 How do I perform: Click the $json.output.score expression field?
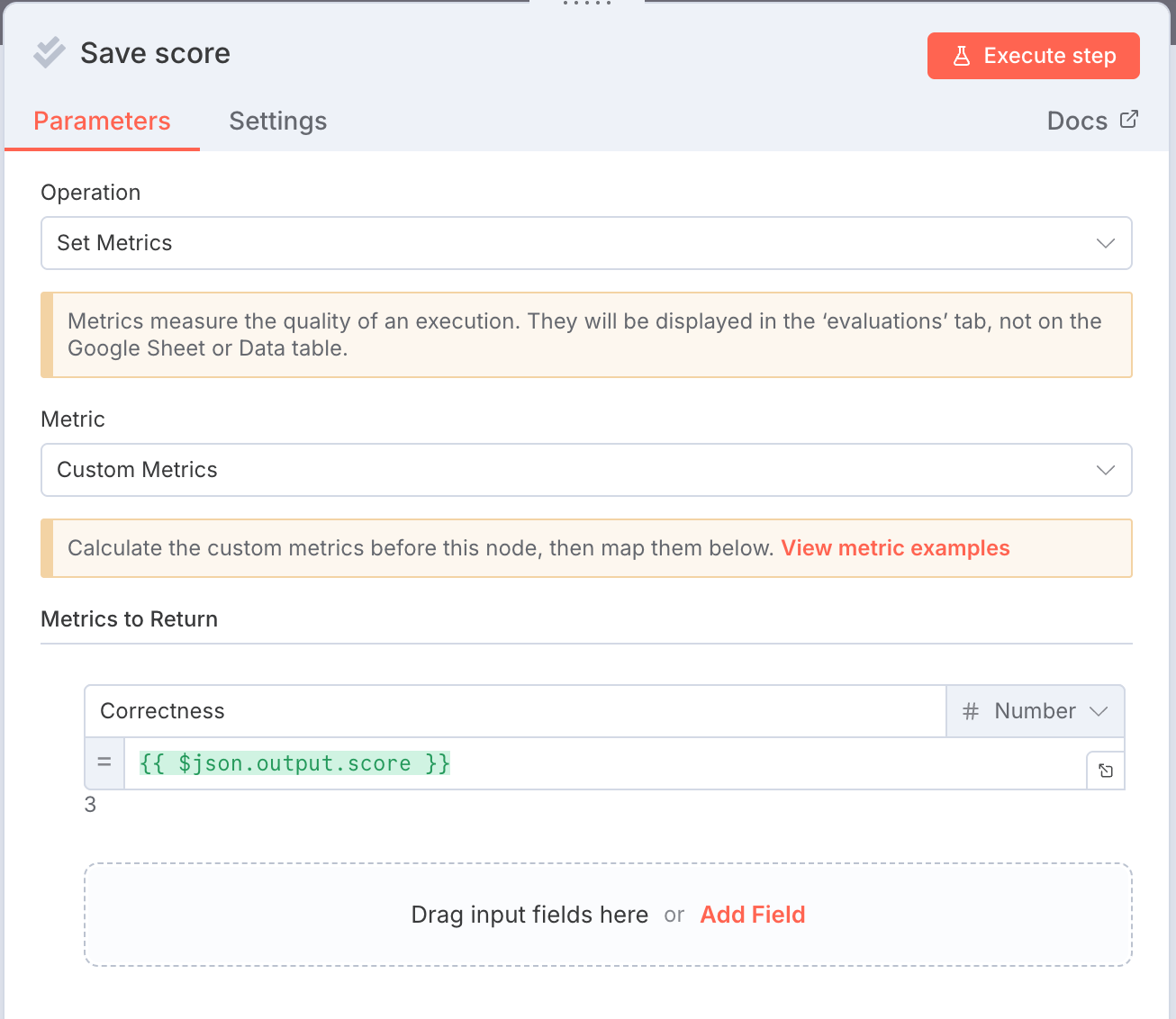pyautogui.click(x=603, y=763)
